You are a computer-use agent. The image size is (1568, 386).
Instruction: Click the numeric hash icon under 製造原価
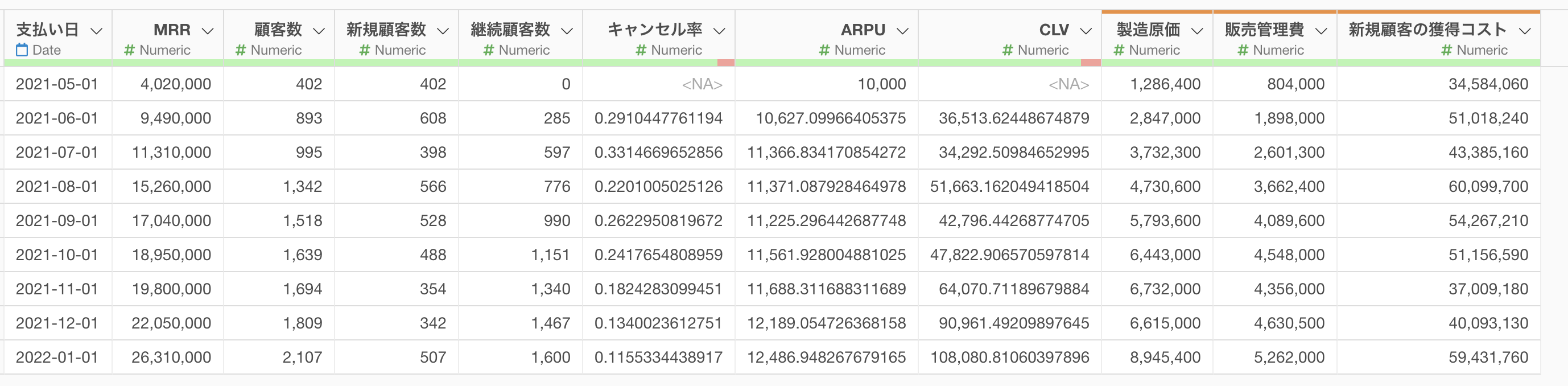coord(1119,51)
